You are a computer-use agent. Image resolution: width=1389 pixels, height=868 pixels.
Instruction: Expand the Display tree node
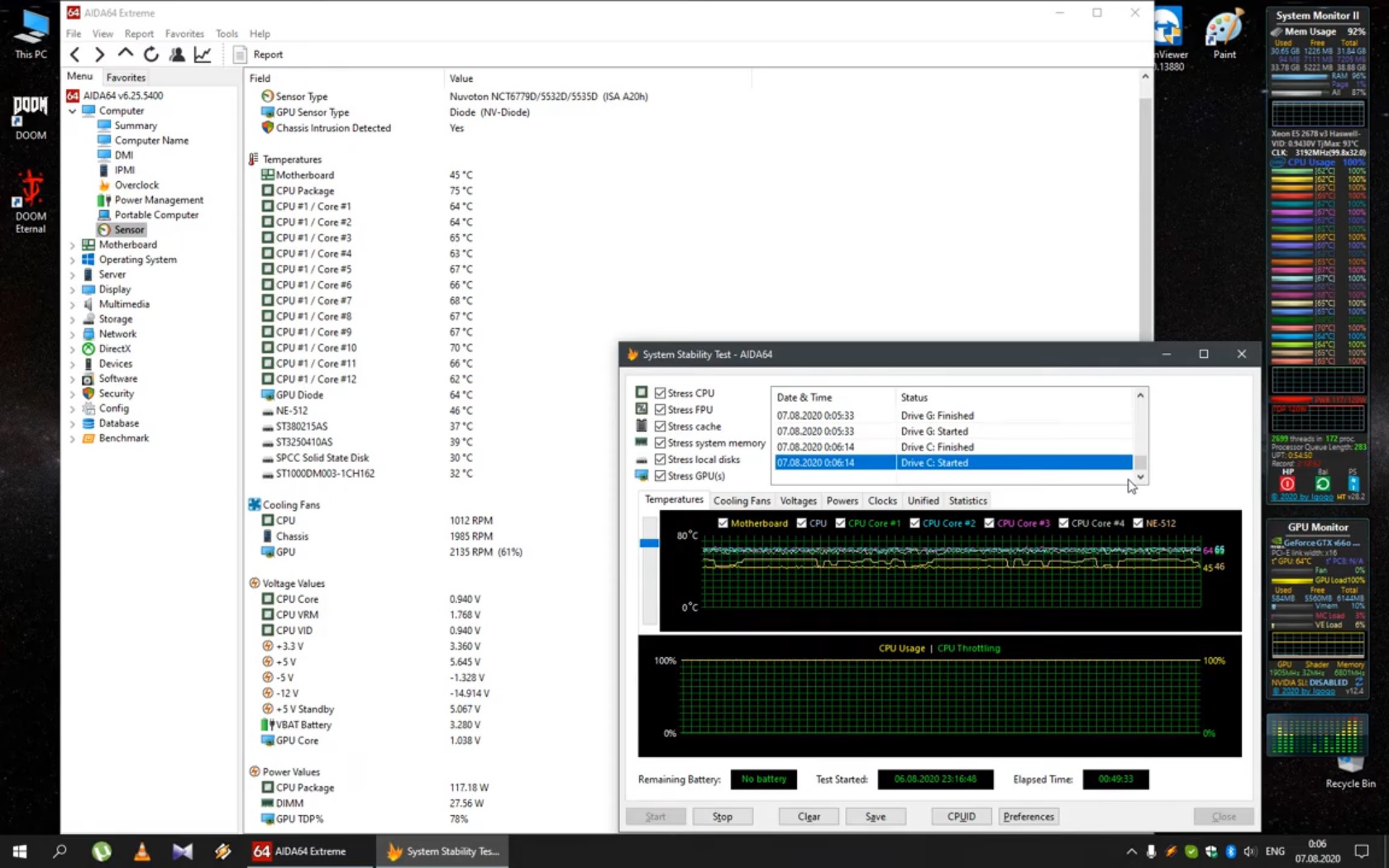(x=73, y=289)
